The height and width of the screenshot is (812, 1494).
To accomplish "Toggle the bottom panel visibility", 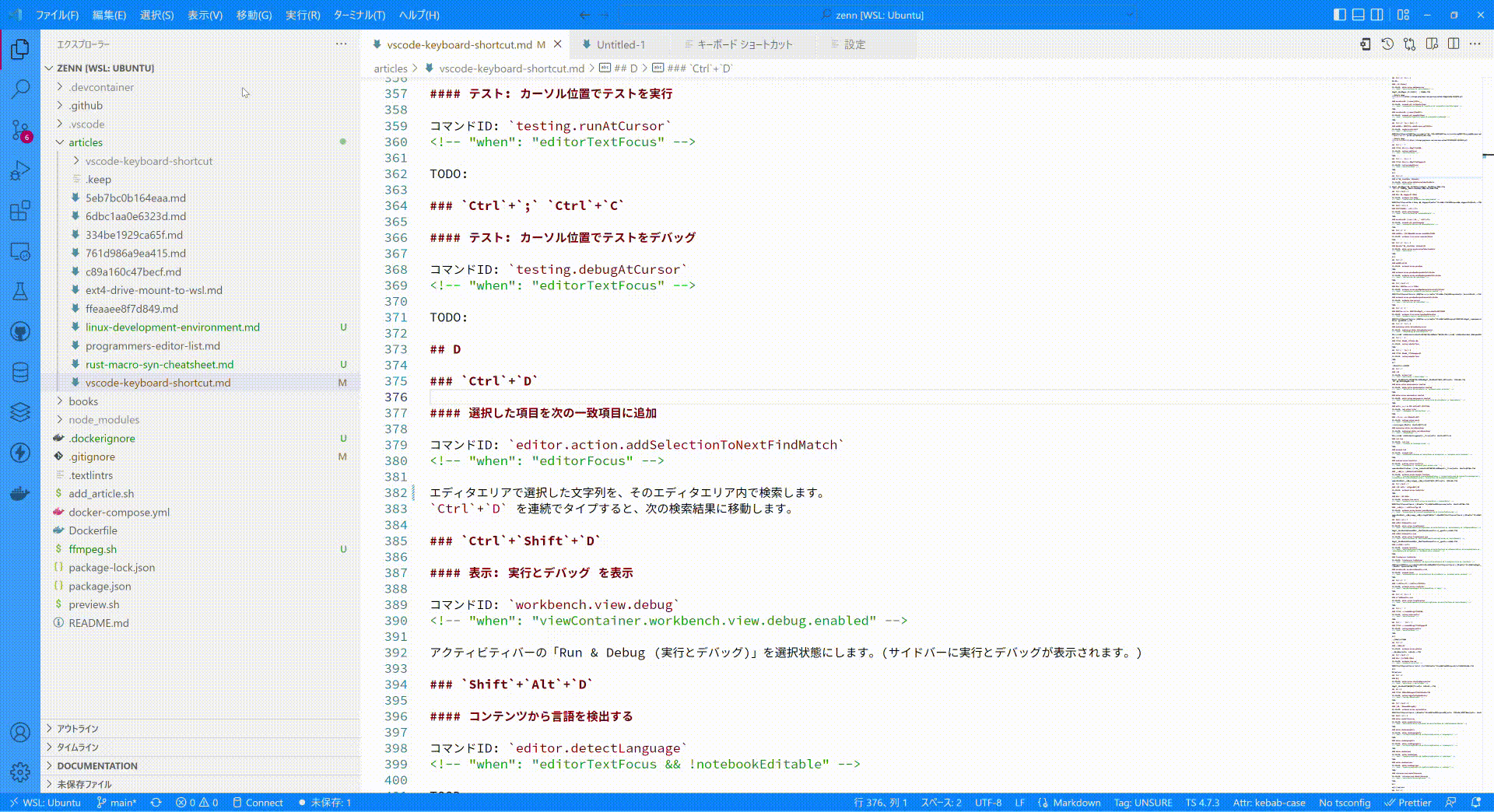I will [1358, 15].
